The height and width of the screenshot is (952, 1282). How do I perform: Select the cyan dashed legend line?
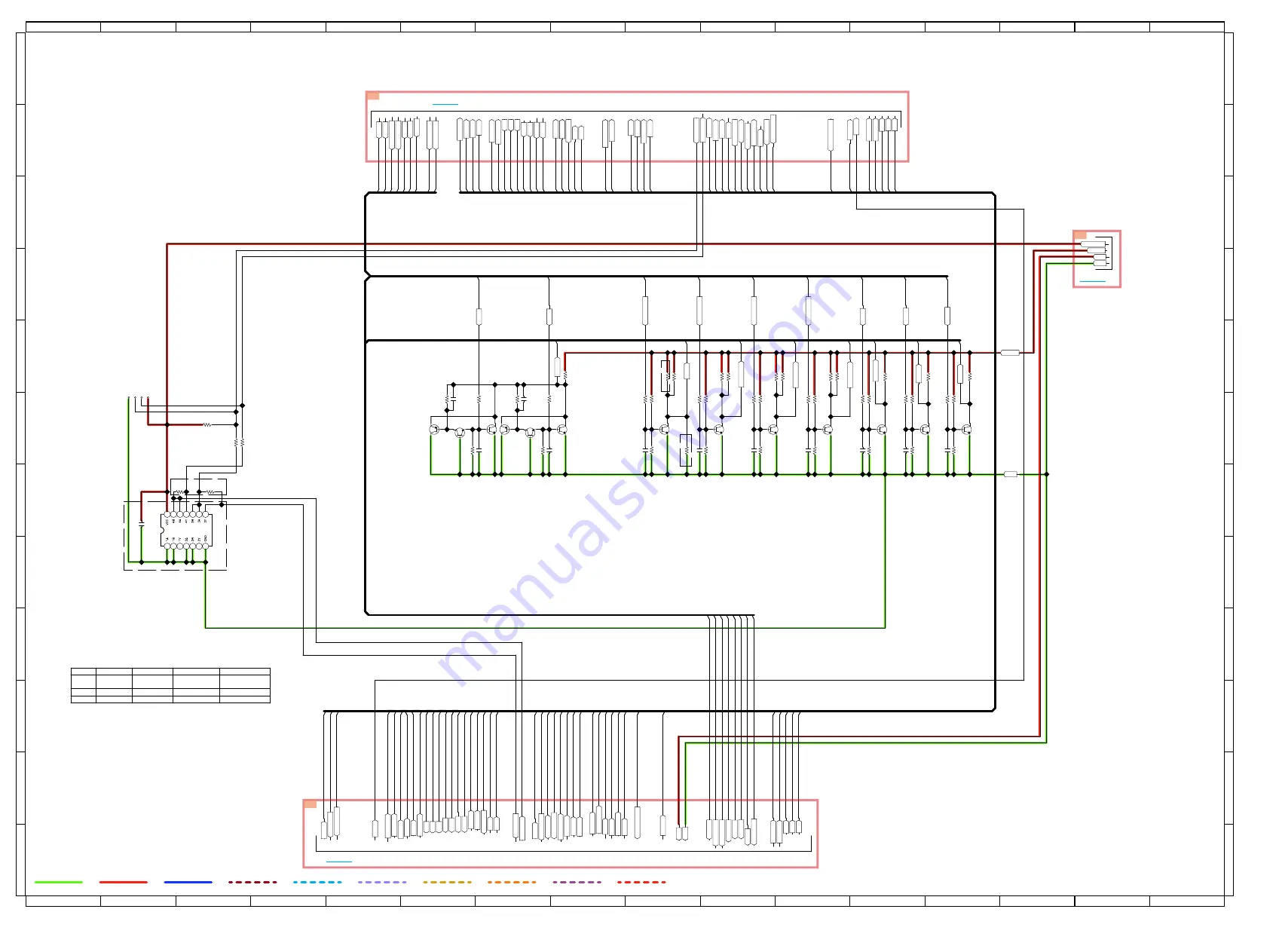(317, 882)
